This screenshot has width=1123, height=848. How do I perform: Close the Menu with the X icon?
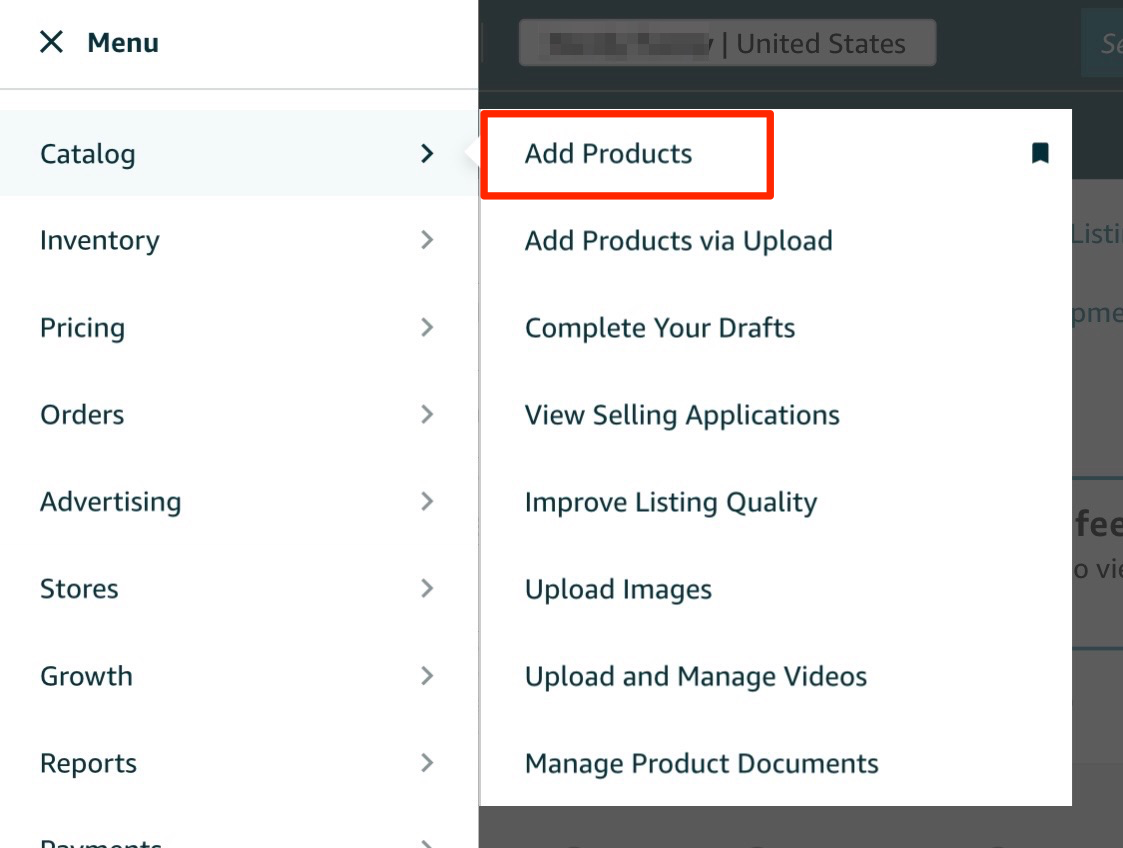[49, 42]
